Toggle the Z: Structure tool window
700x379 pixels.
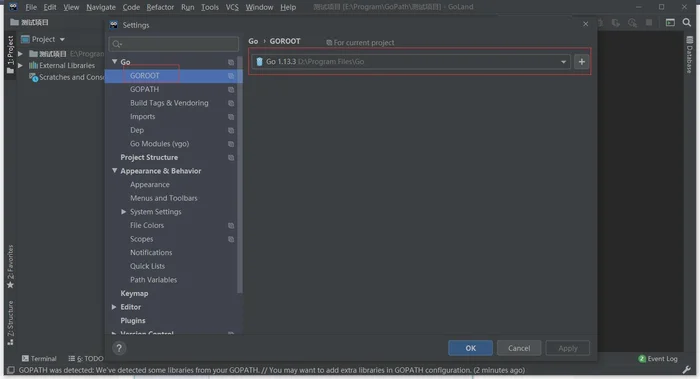[x=10, y=323]
